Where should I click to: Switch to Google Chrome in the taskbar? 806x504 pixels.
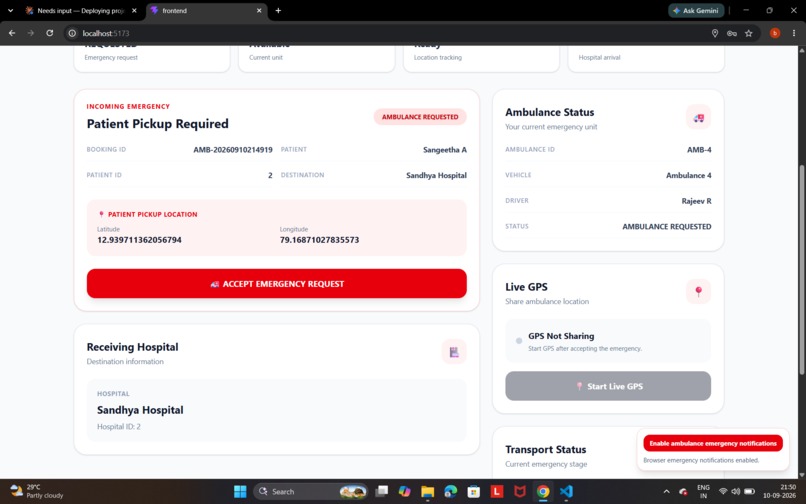point(543,491)
